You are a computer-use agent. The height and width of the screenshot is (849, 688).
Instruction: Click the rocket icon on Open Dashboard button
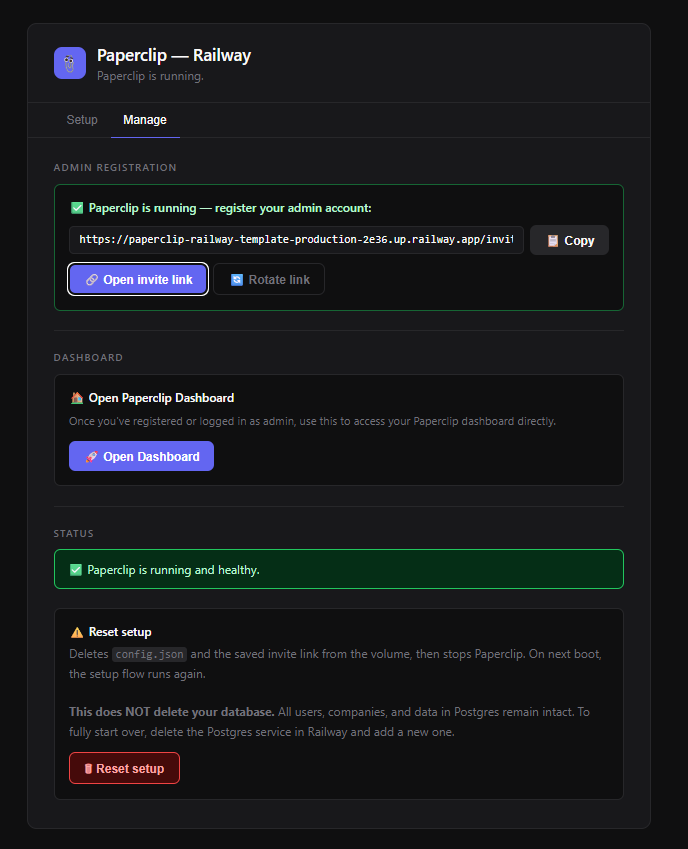(91, 456)
